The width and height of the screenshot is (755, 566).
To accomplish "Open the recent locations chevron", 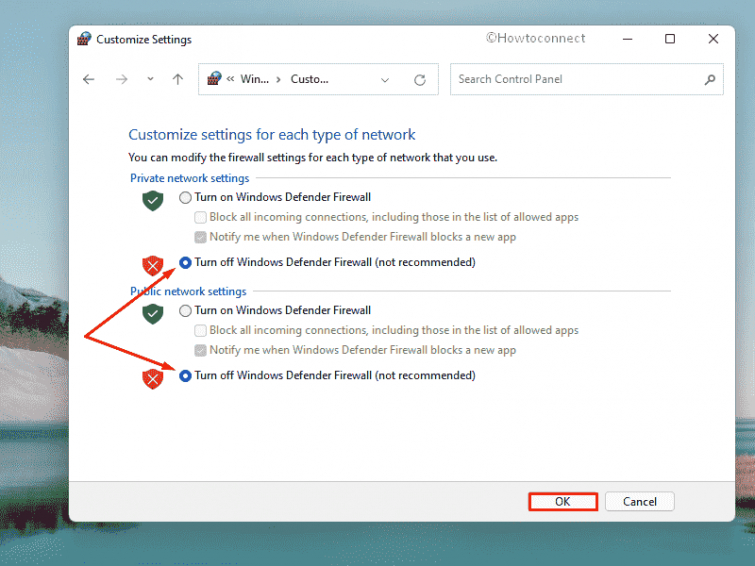I will point(150,79).
